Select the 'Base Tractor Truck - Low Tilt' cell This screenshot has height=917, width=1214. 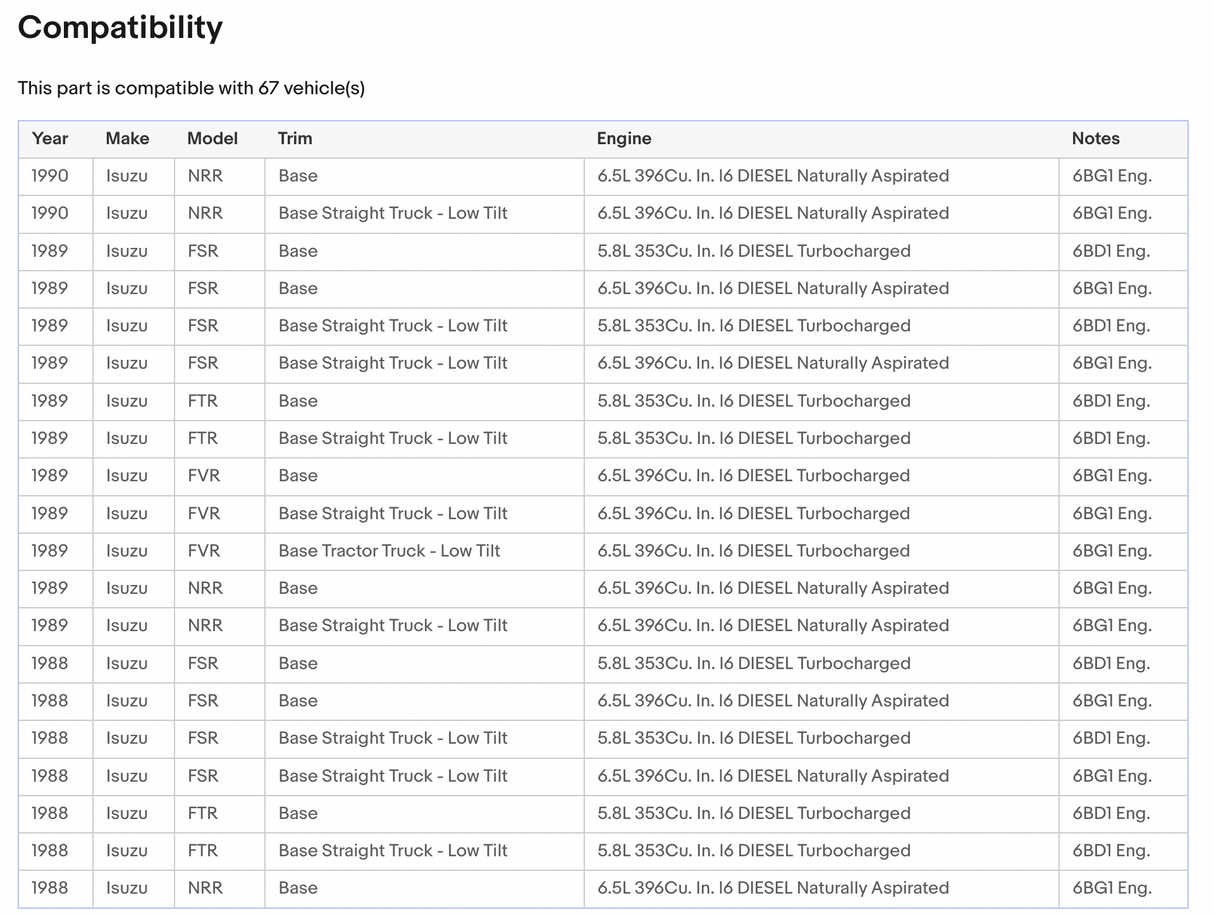pyautogui.click(x=389, y=551)
